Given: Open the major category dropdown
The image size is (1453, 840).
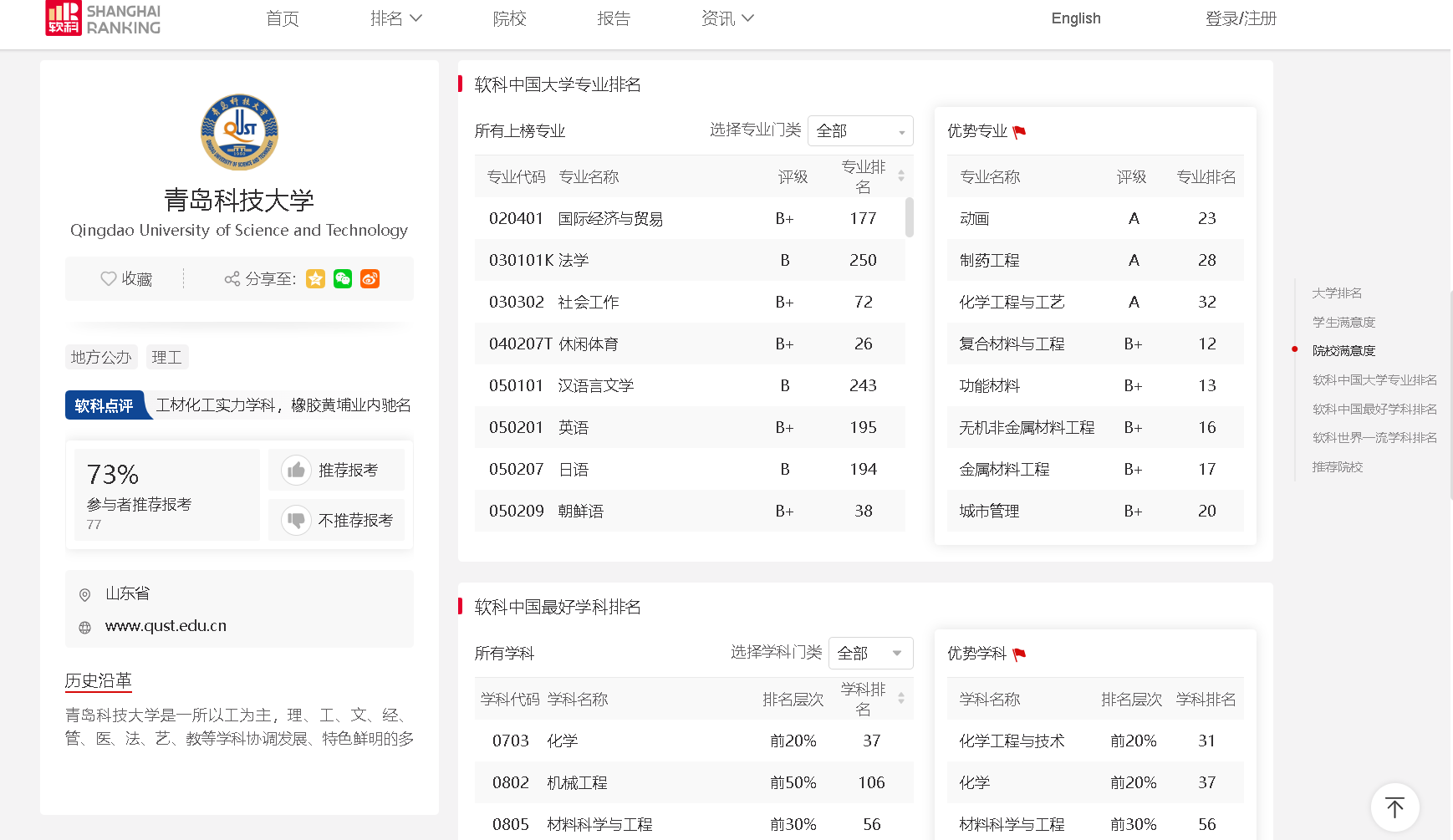Looking at the screenshot, I should point(860,131).
